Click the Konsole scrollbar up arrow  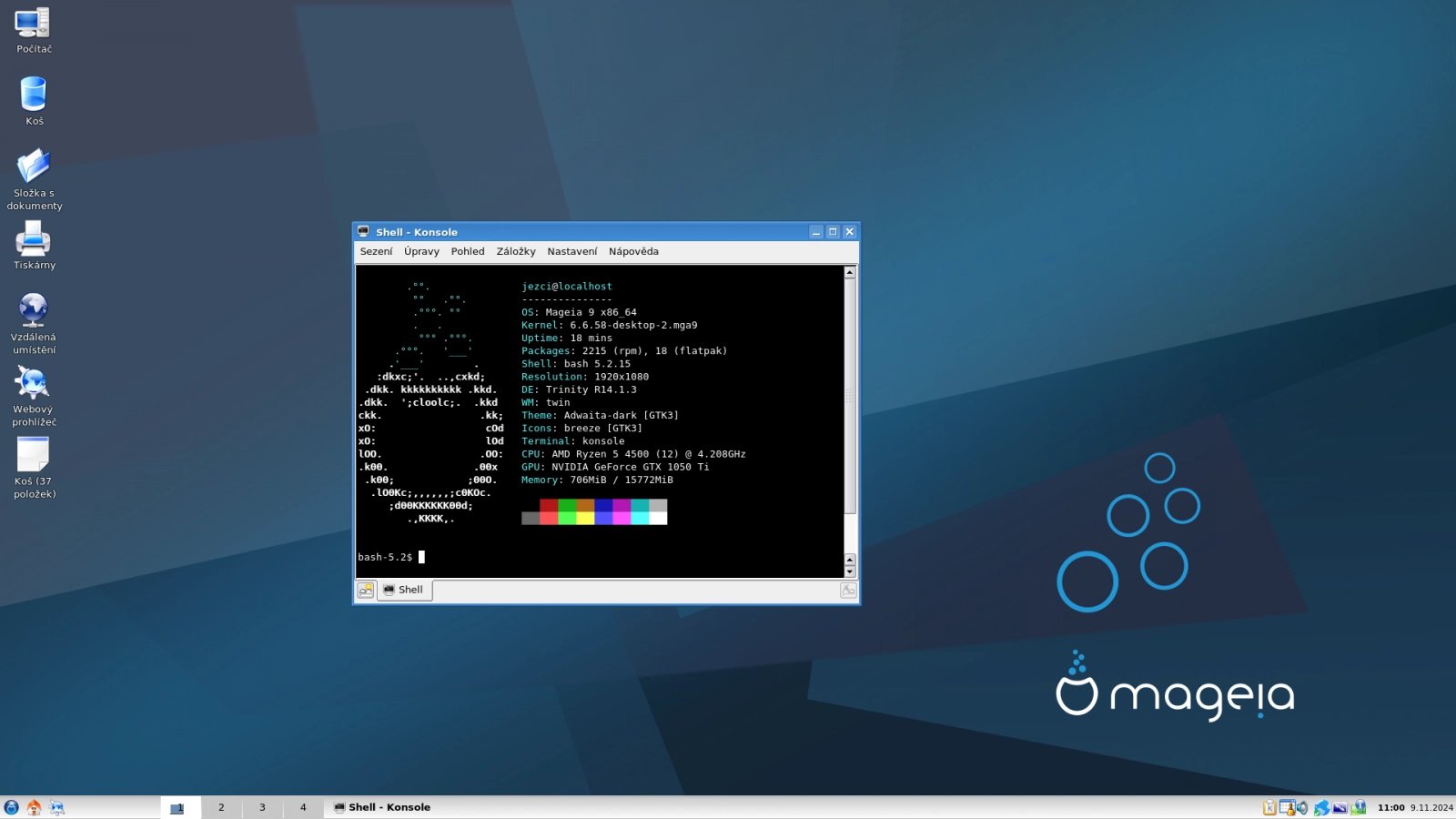tap(850, 272)
